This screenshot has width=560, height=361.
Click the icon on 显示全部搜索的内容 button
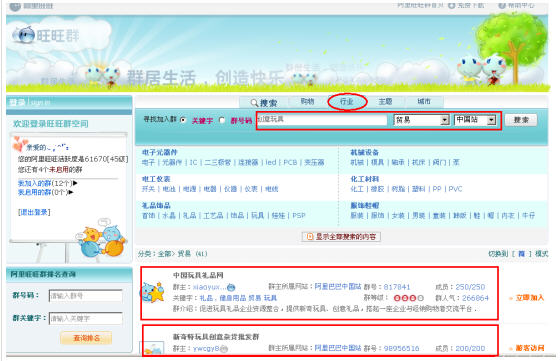pyautogui.click(x=310, y=236)
